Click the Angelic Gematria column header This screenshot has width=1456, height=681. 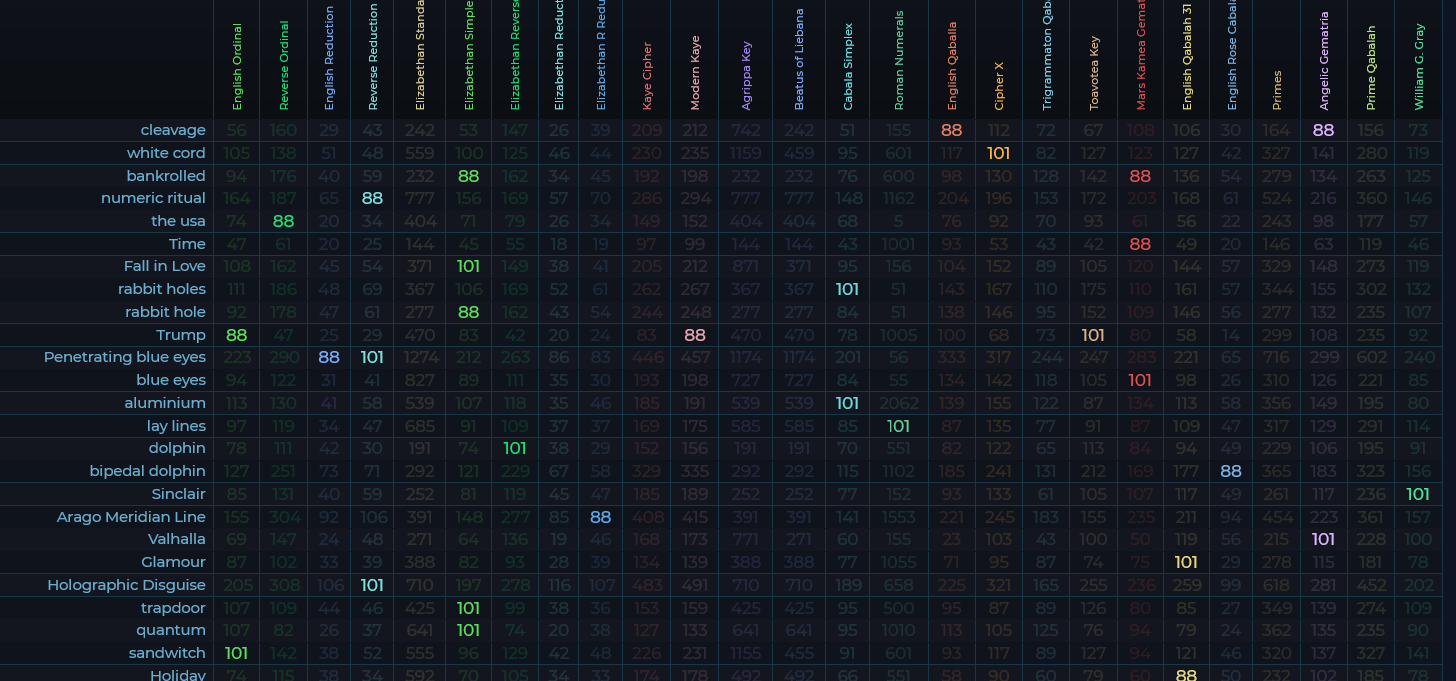click(x=1324, y=60)
